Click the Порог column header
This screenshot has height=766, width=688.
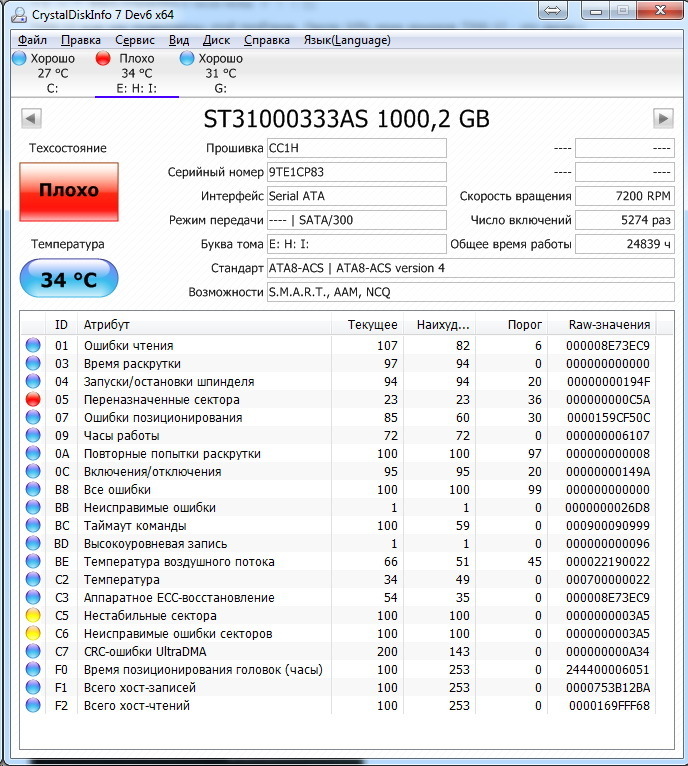[x=511, y=324]
